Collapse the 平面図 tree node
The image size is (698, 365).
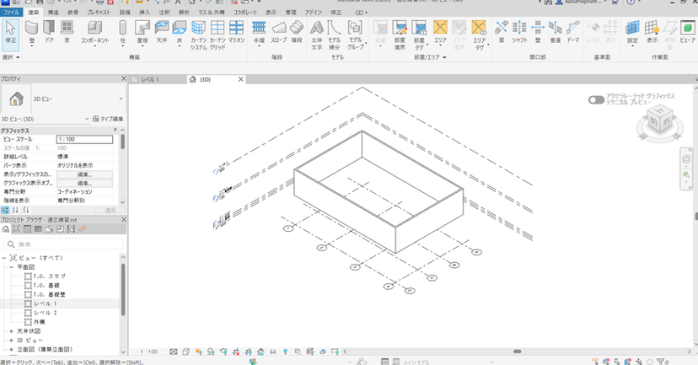click(11, 267)
